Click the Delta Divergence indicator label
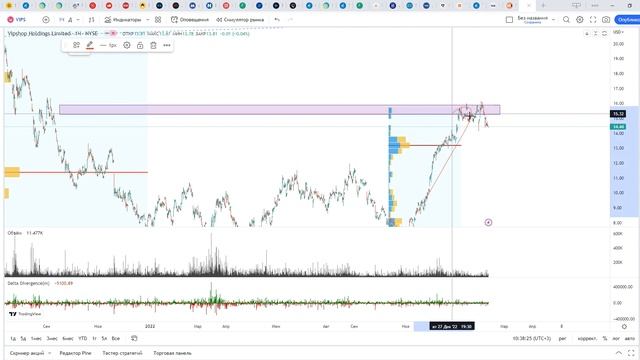This screenshot has height=360, width=640. (x=29, y=283)
